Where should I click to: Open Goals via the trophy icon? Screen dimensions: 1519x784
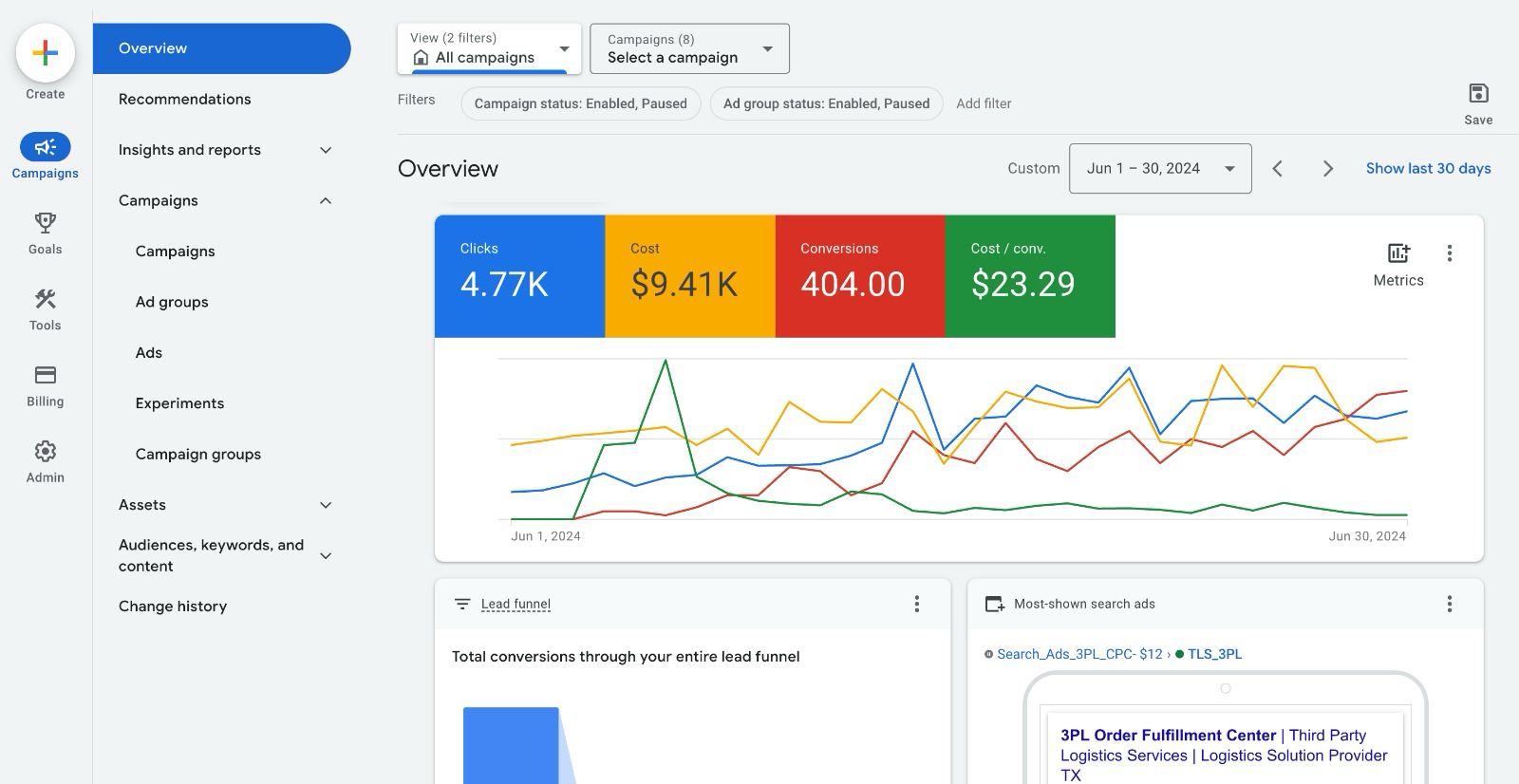click(45, 224)
